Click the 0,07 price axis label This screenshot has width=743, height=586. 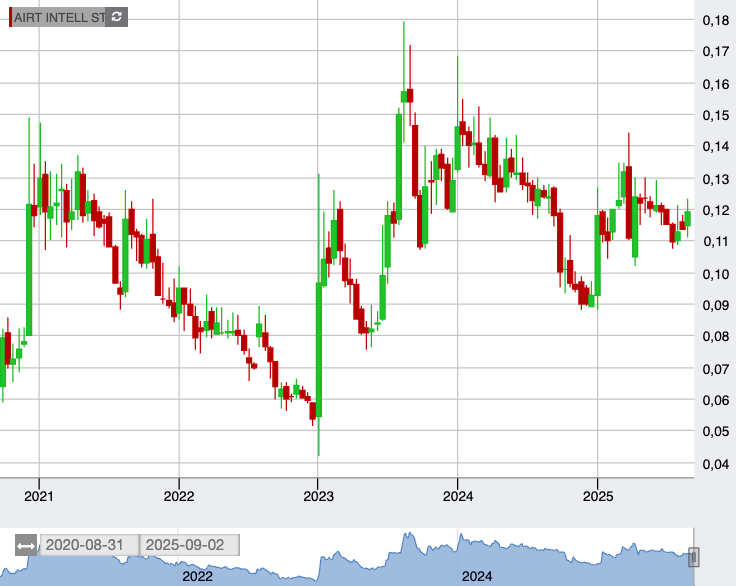716,369
